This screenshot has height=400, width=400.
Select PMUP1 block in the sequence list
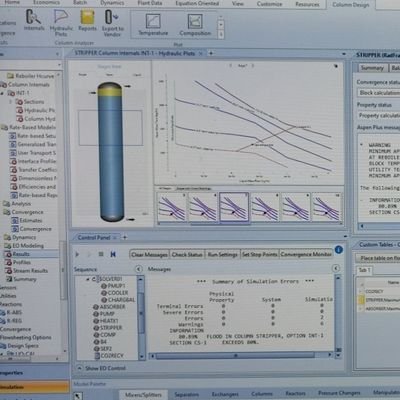coord(113,286)
